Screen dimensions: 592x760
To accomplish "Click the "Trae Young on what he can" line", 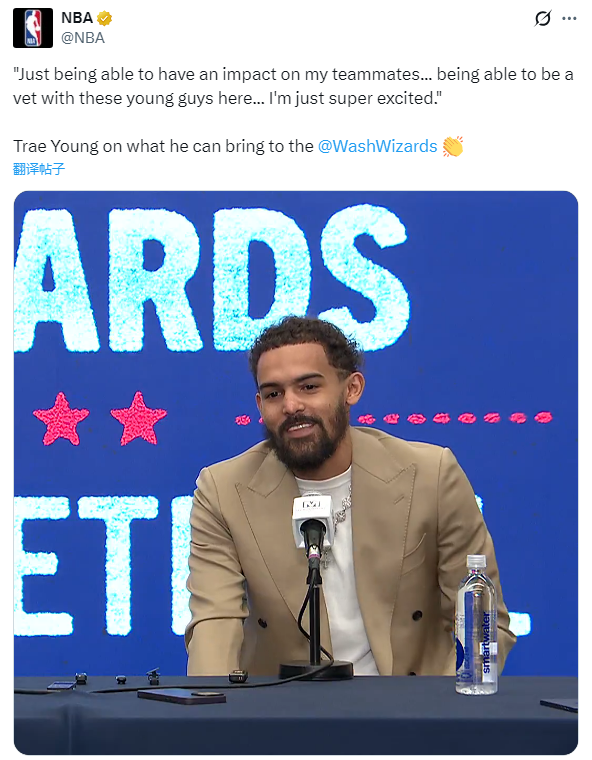I will click(163, 146).
